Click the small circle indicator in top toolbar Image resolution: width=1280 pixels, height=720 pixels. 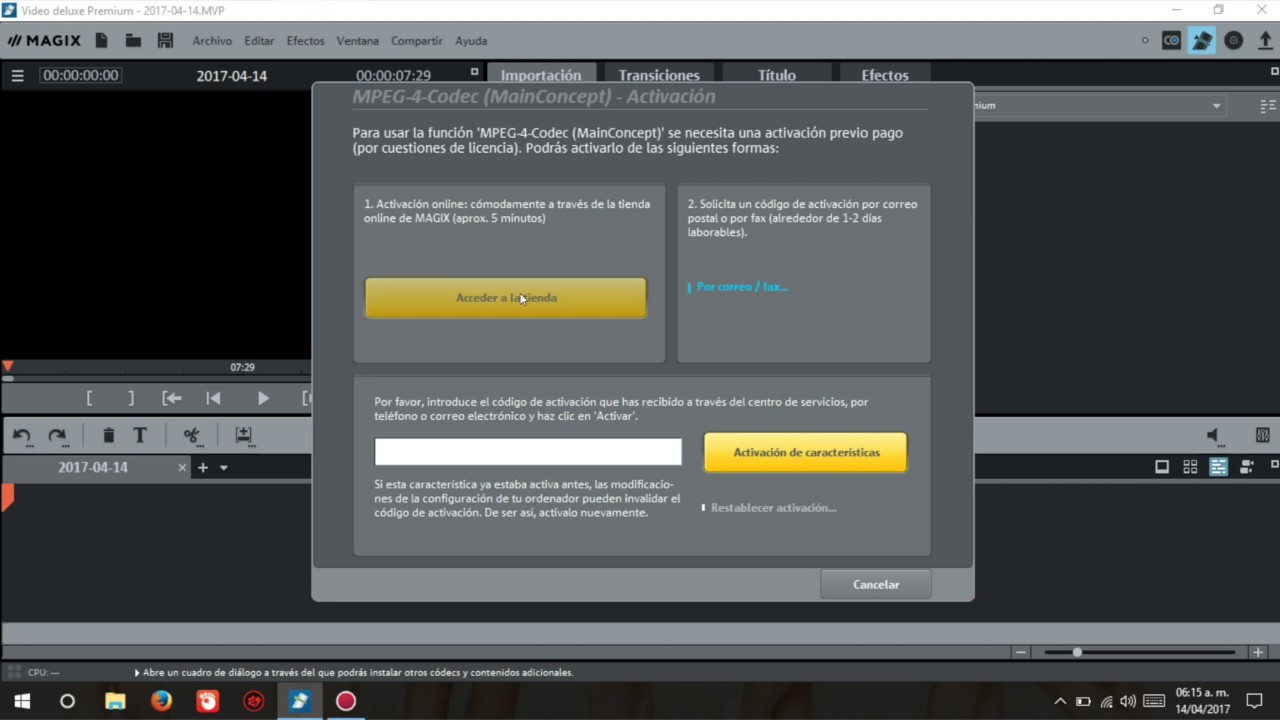1145,41
